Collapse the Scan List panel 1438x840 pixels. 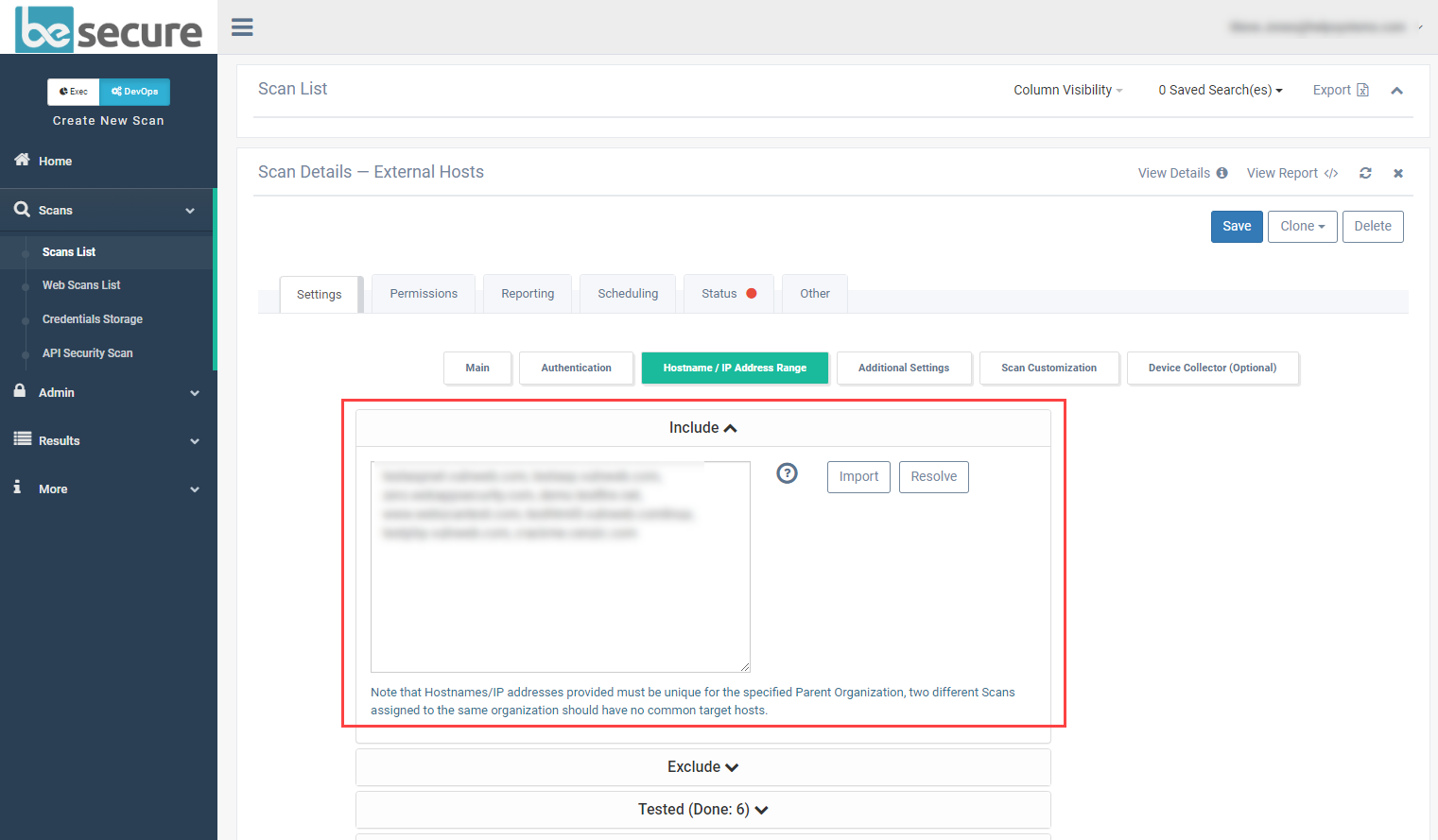coord(1396,91)
